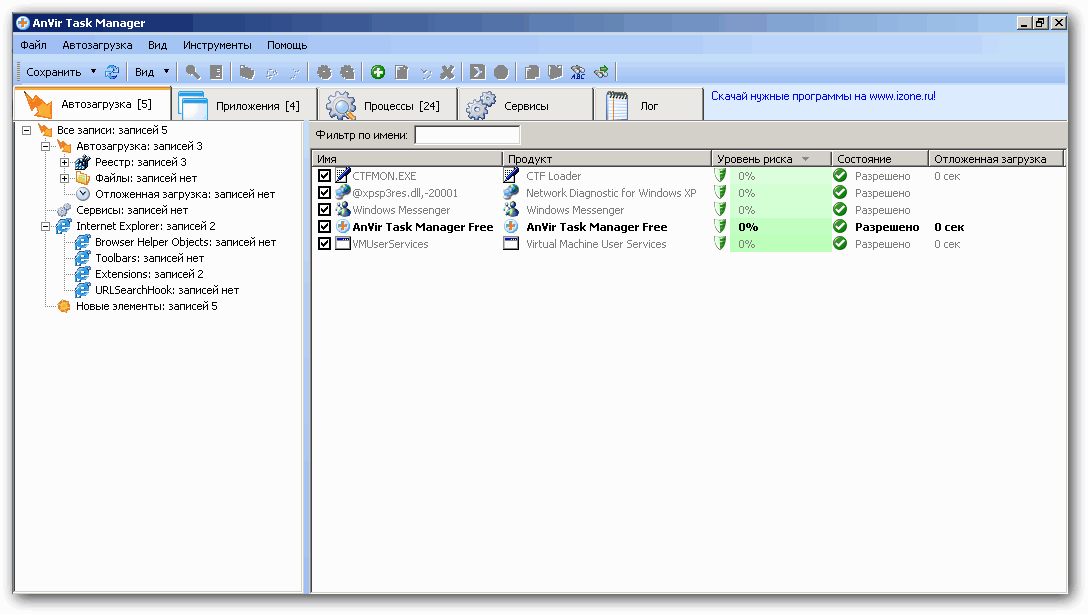Click the Virtual Machine User Services window icon
The image size is (1088, 614).
511,244
